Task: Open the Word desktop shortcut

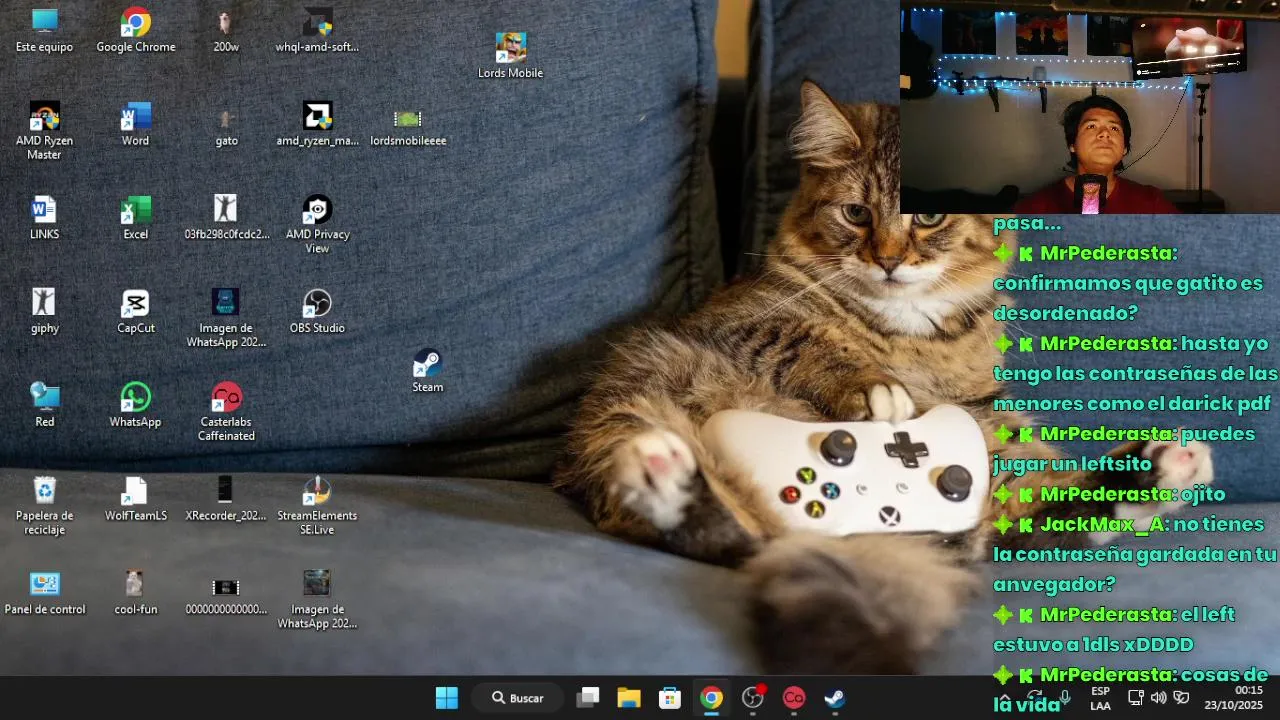Action: coord(135,124)
